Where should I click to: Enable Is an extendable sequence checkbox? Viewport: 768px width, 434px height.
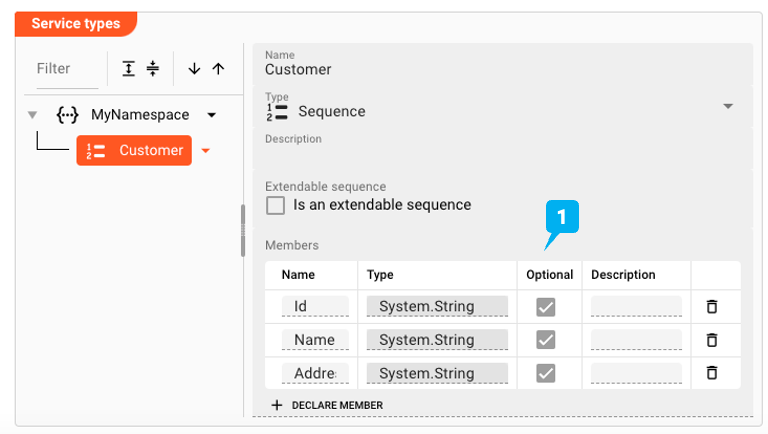(275, 205)
